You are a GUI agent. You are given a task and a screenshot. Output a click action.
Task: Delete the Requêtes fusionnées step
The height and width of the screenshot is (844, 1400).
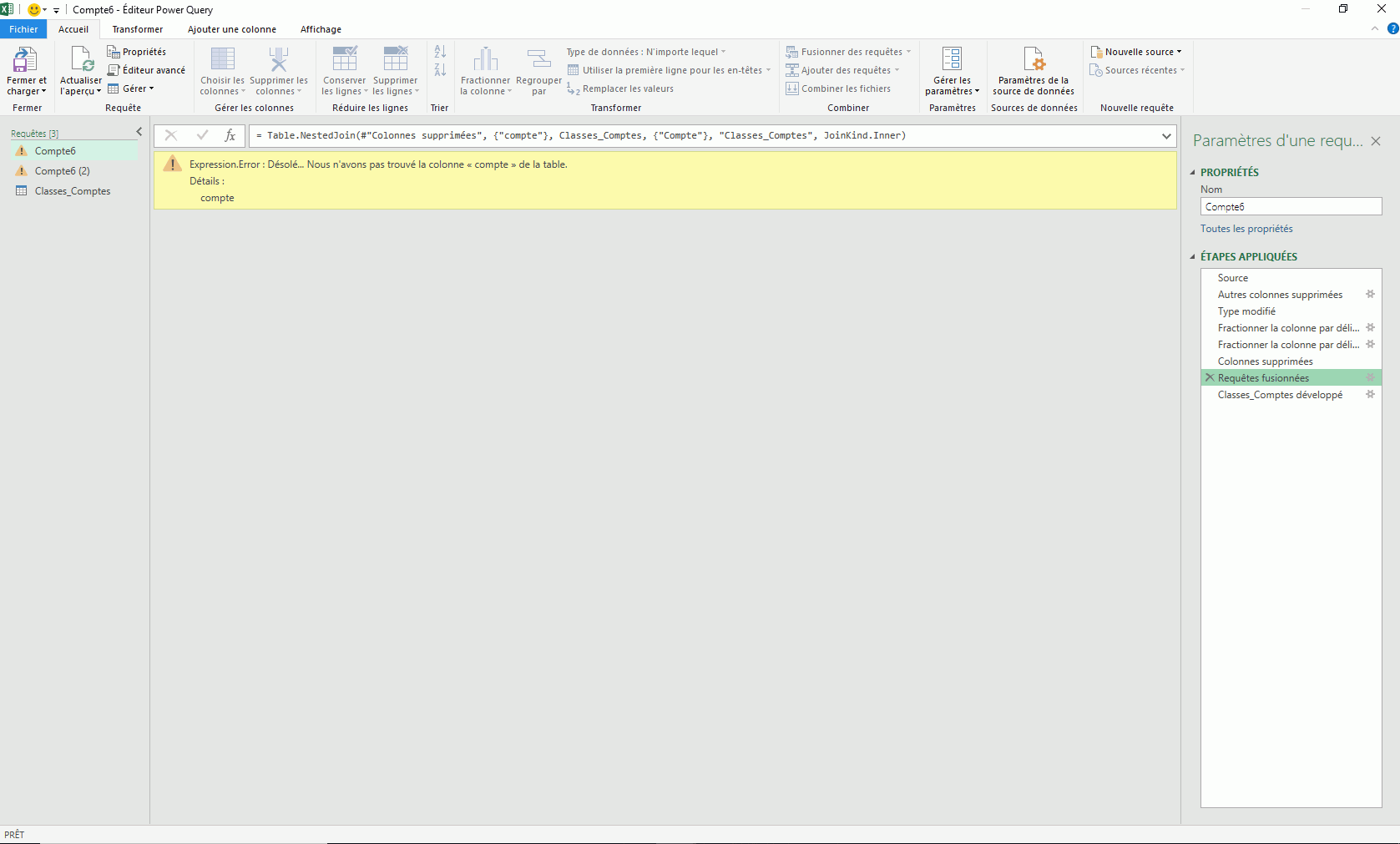pos(1210,378)
